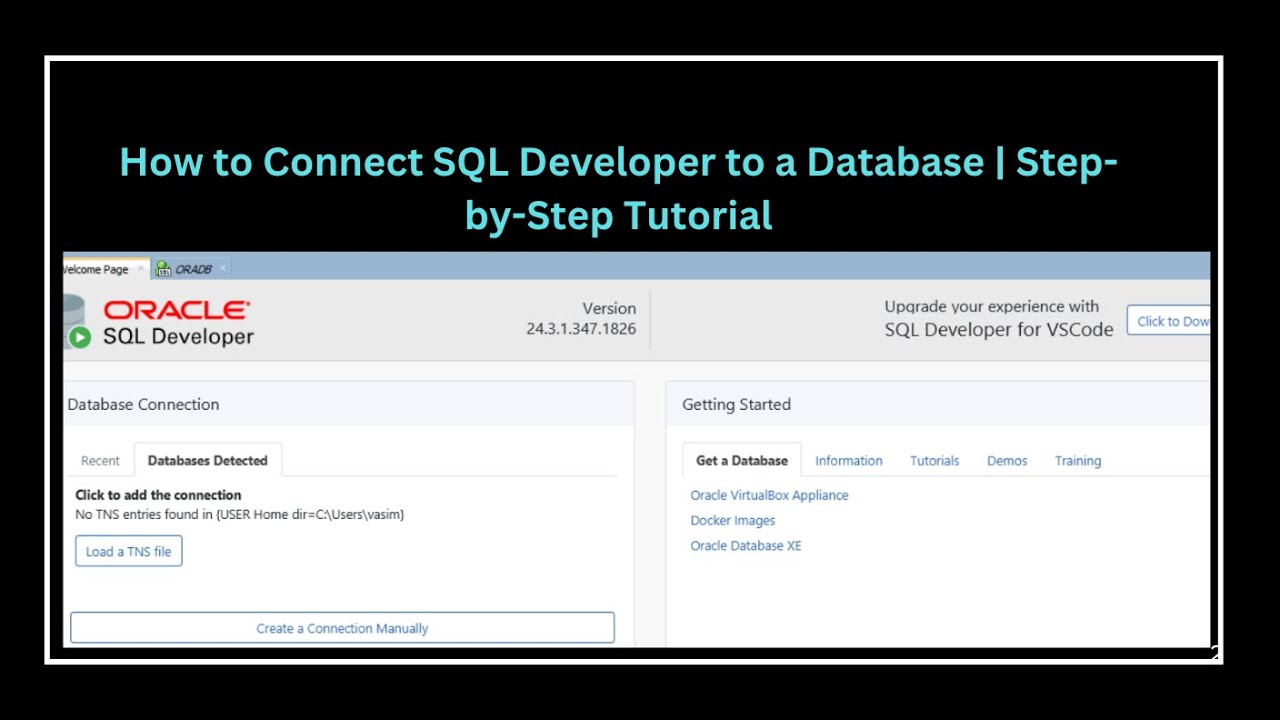This screenshot has height=720, width=1280.
Task: Click the version number 24.3.1.347.1826
Action: click(x=581, y=329)
